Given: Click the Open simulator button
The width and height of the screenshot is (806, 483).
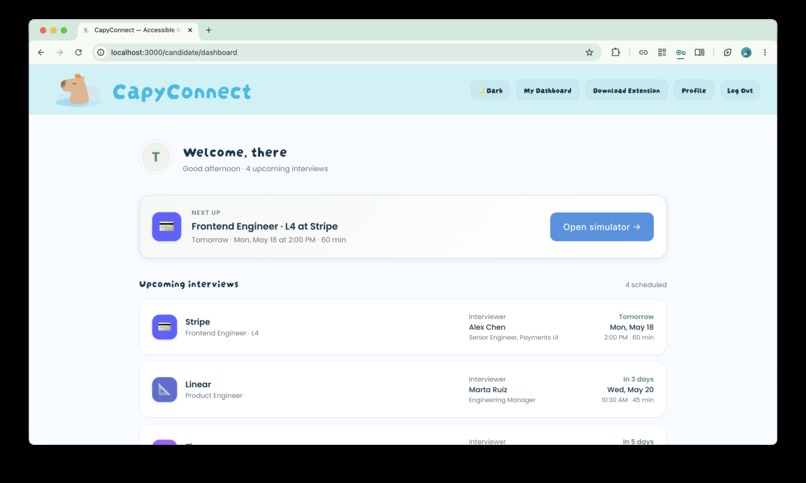Looking at the screenshot, I should 602,227.
